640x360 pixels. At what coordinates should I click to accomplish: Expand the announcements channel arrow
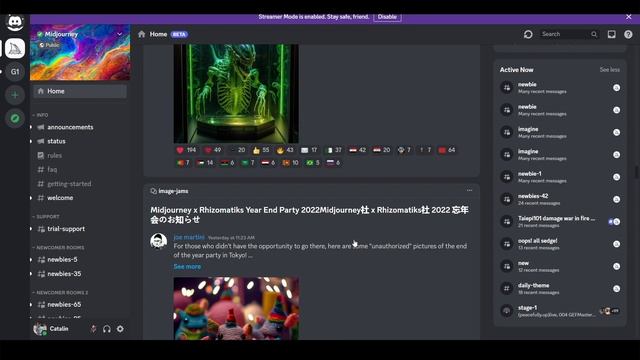(31, 127)
